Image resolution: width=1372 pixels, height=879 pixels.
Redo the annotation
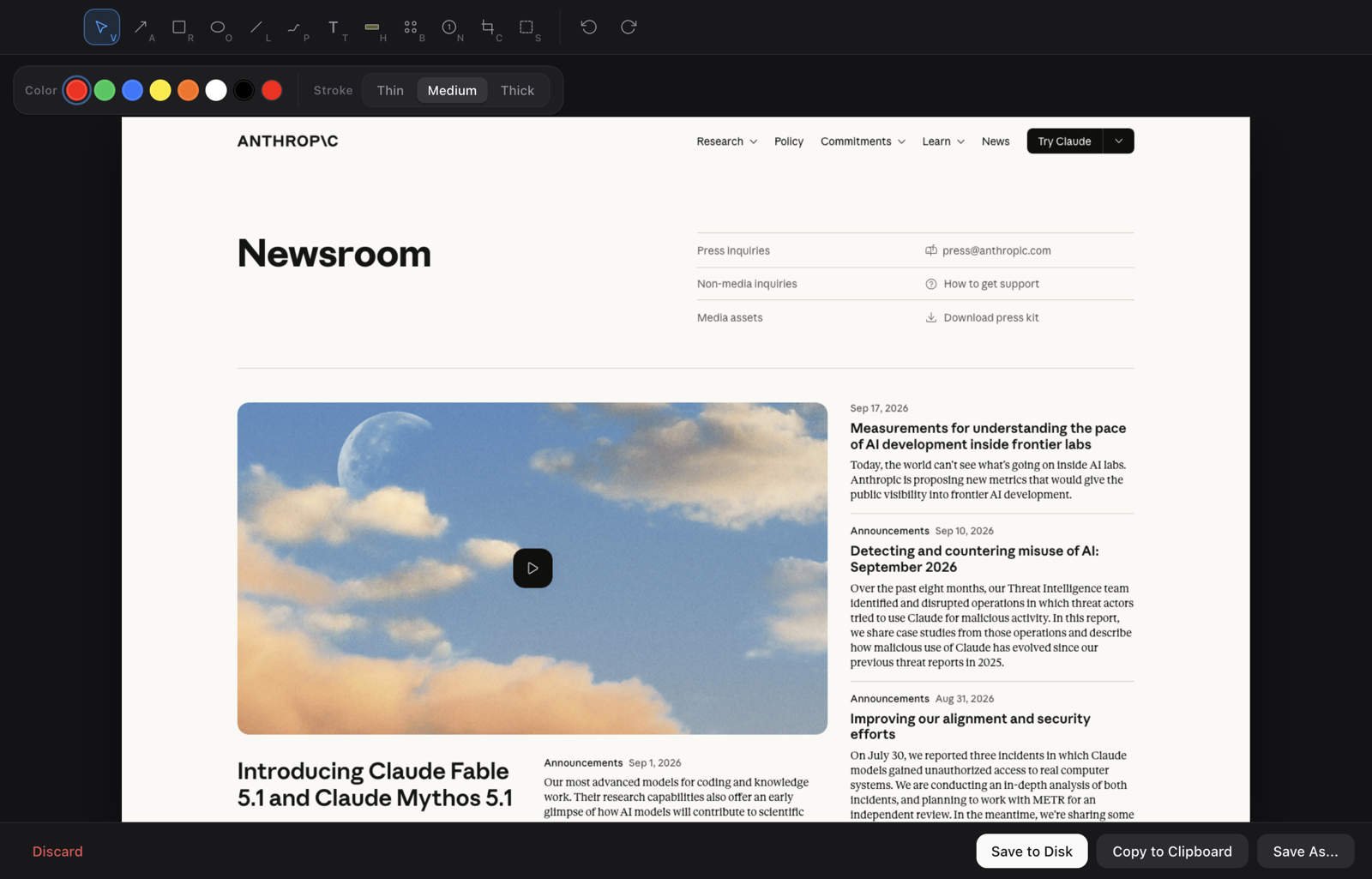(629, 27)
